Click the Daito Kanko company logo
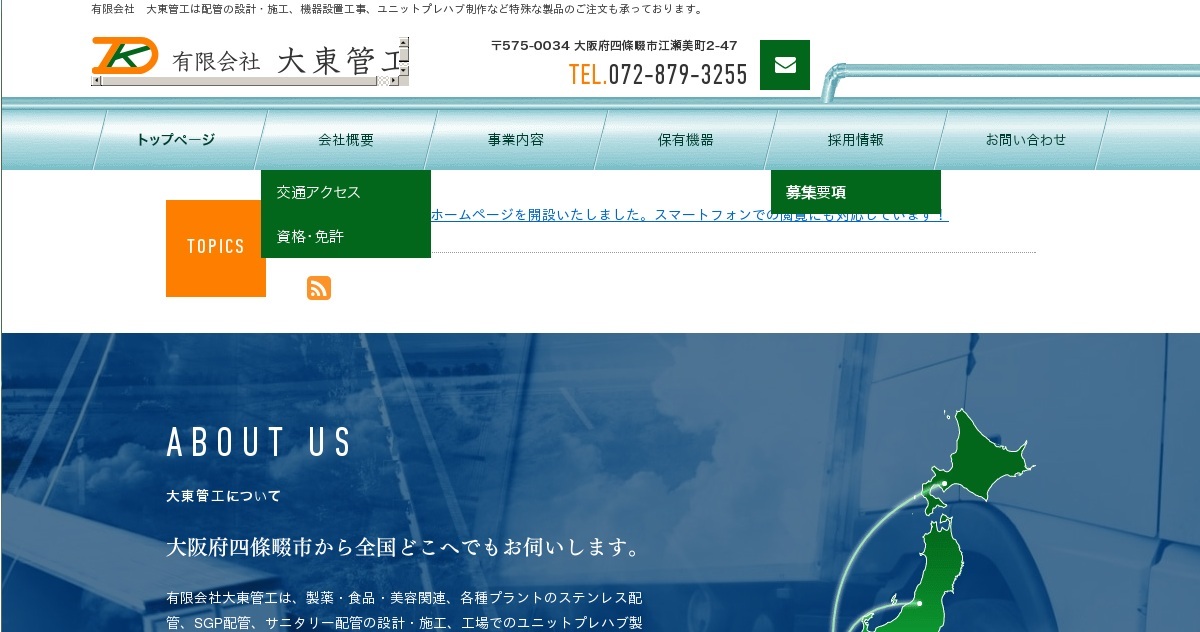 tap(245, 57)
